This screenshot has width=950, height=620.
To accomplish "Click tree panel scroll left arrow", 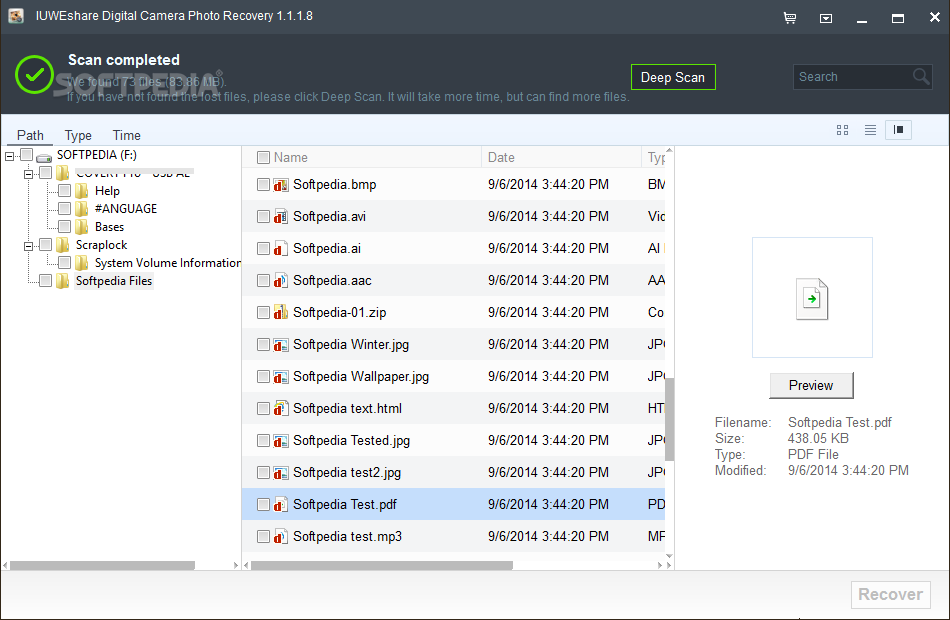I will coord(5,565).
